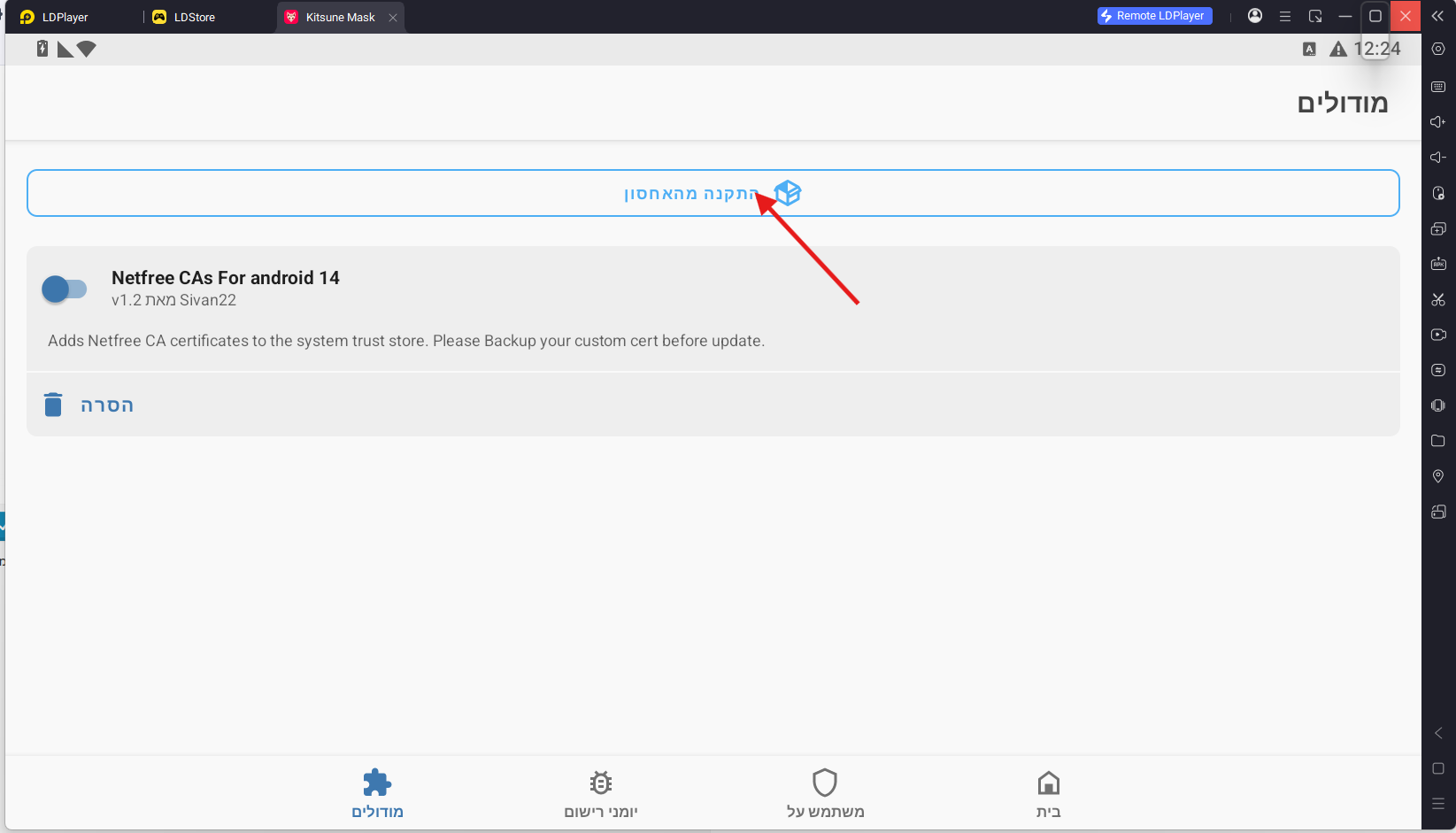
Task: Open the keyboard mapping tool in sidebar
Action: click(x=1438, y=87)
